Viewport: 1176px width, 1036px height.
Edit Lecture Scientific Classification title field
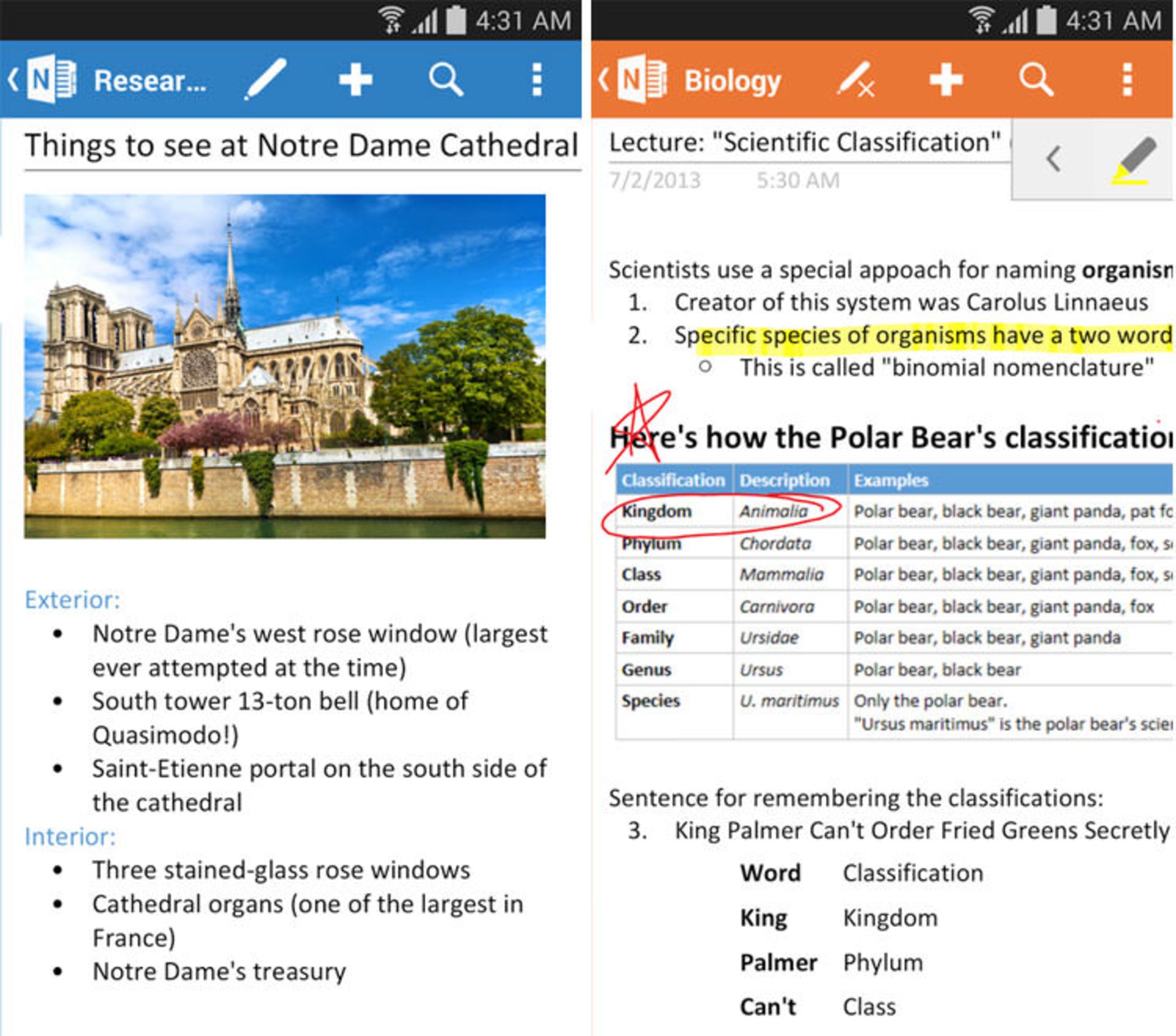[804, 143]
